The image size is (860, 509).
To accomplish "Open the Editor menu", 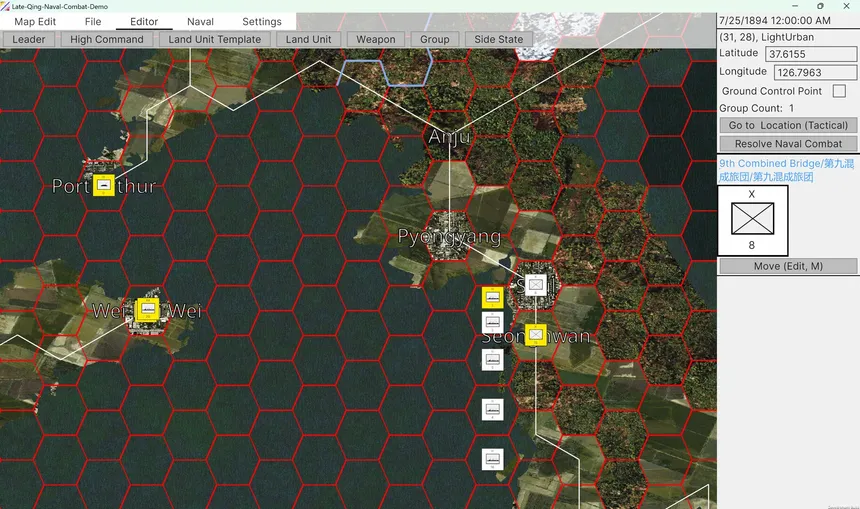I will click(144, 21).
